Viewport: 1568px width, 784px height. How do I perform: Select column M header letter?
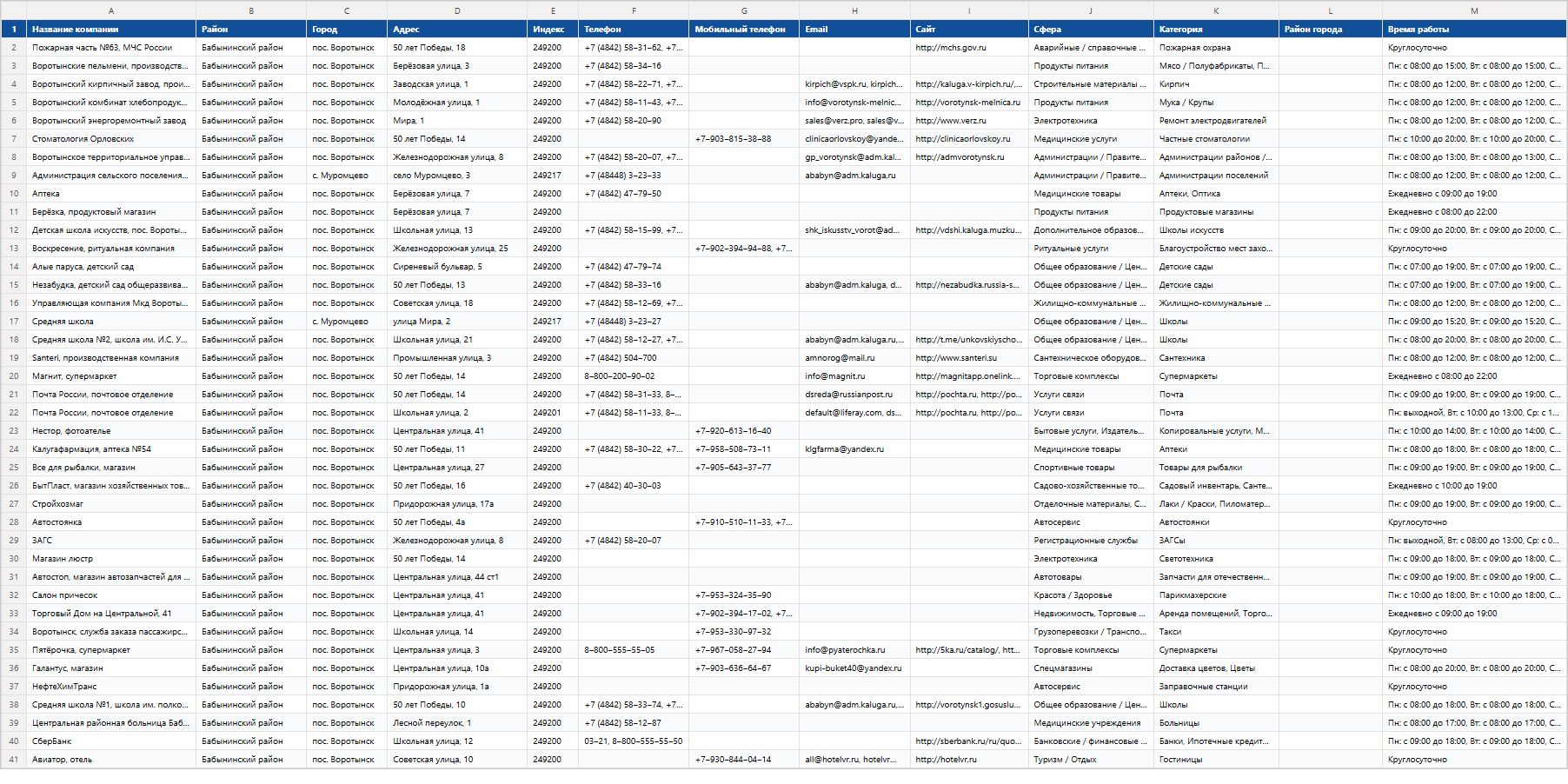[1474, 10]
